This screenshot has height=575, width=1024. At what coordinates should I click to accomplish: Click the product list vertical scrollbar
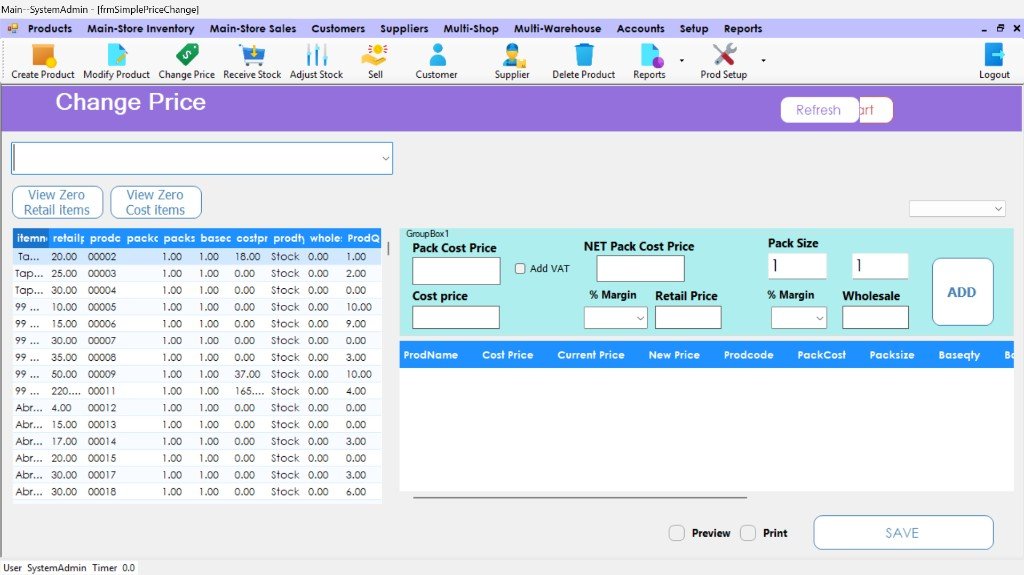(x=389, y=248)
